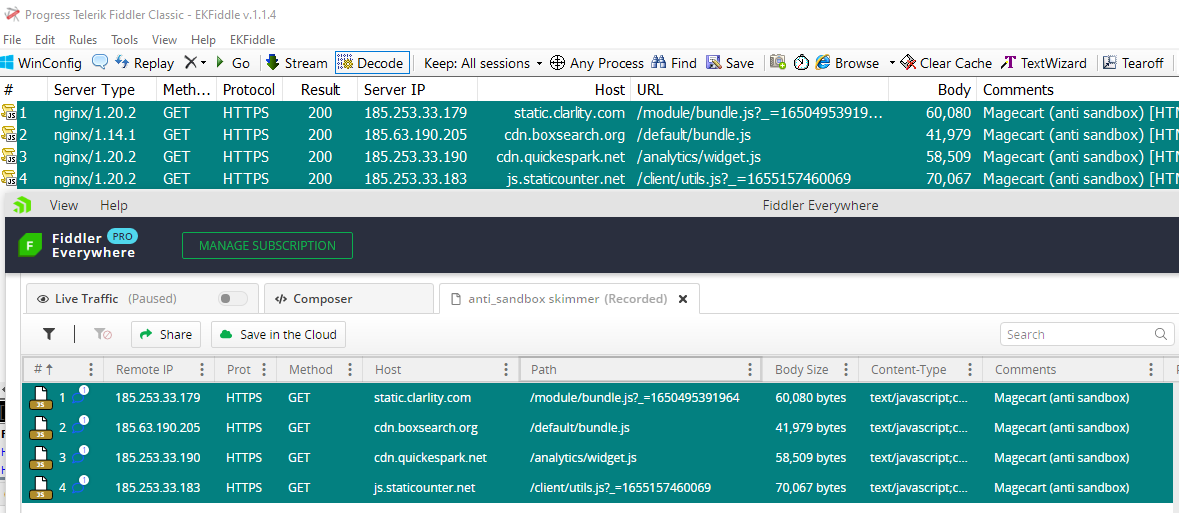Click cdn.boxsearch.org host in Everywhere grid
The width and height of the screenshot is (1179, 513).
tap(426, 427)
